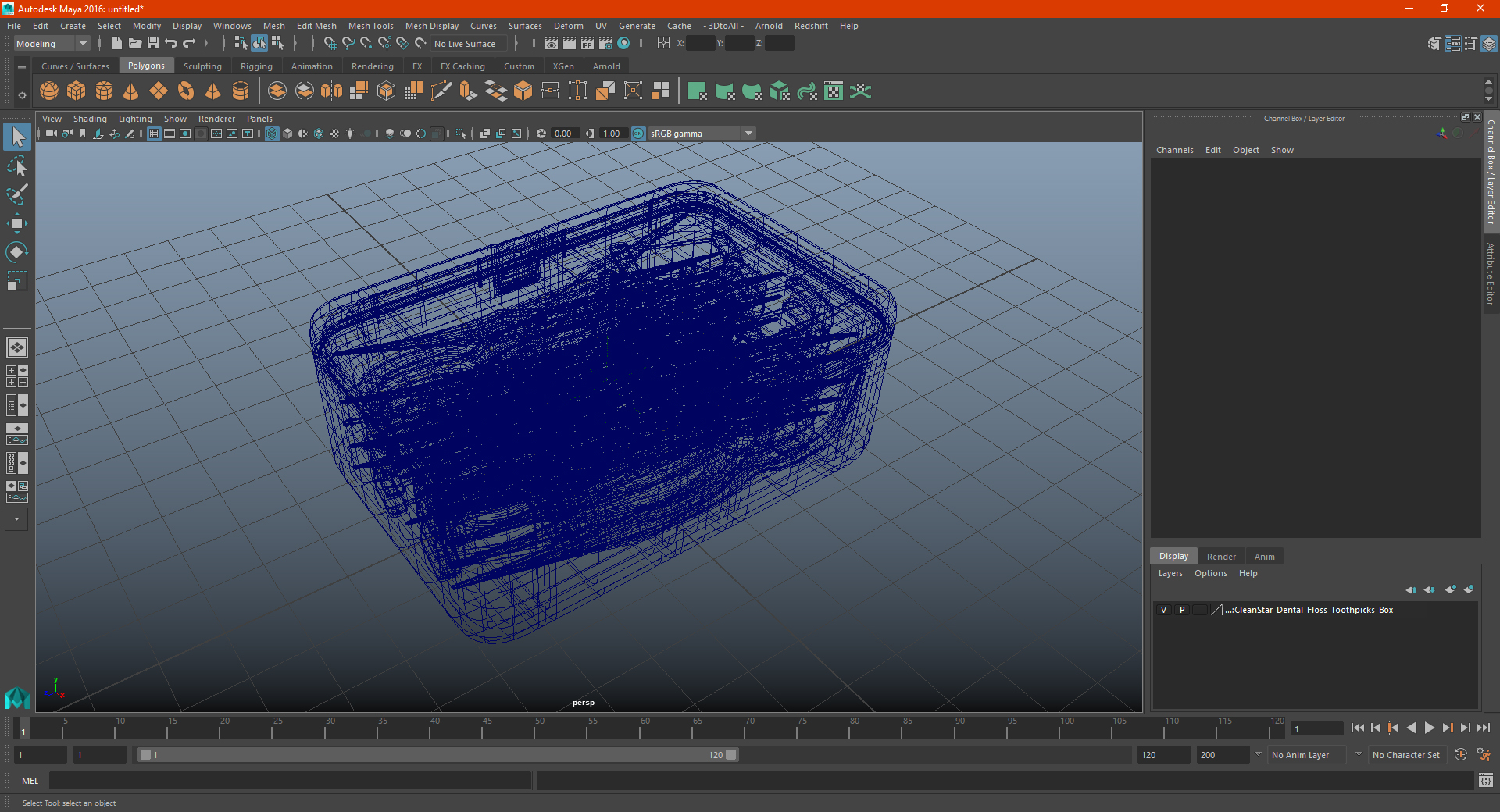1500x812 pixels.
Task: Create a polygon cylinder from the shelf
Action: [104, 91]
